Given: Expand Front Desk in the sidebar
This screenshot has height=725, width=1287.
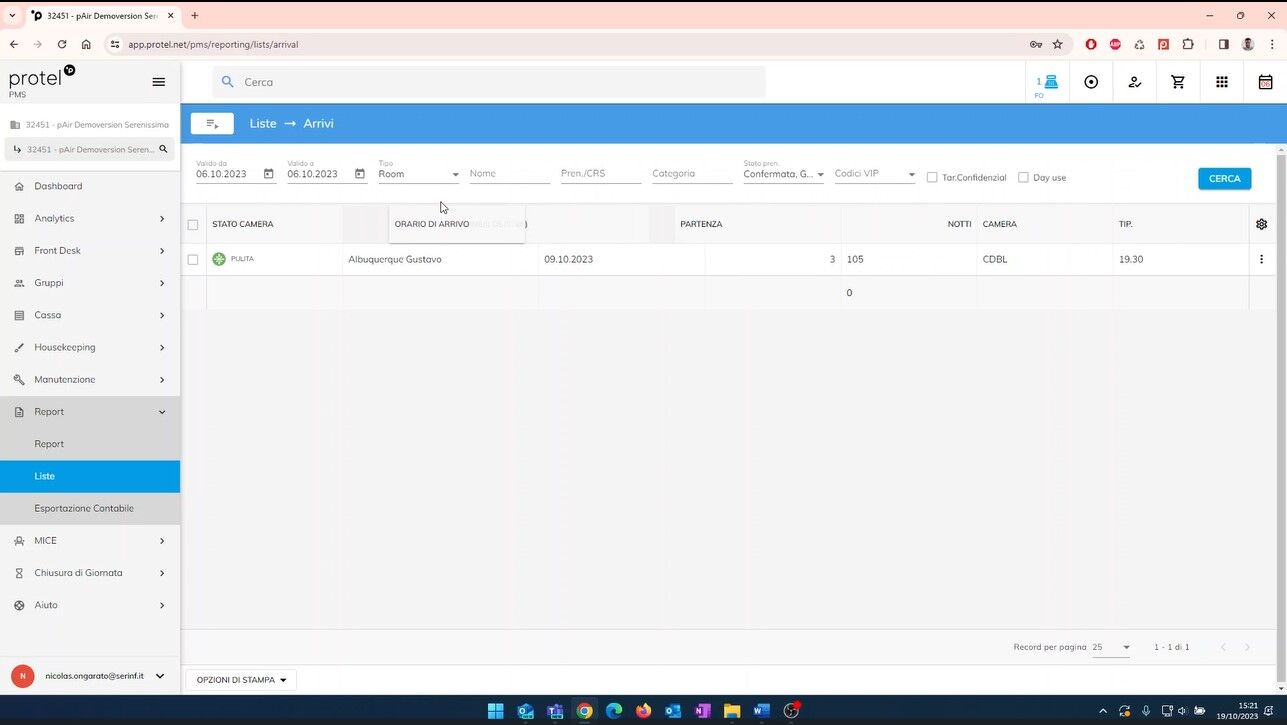Looking at the screenshot, I should click(90, 251).
